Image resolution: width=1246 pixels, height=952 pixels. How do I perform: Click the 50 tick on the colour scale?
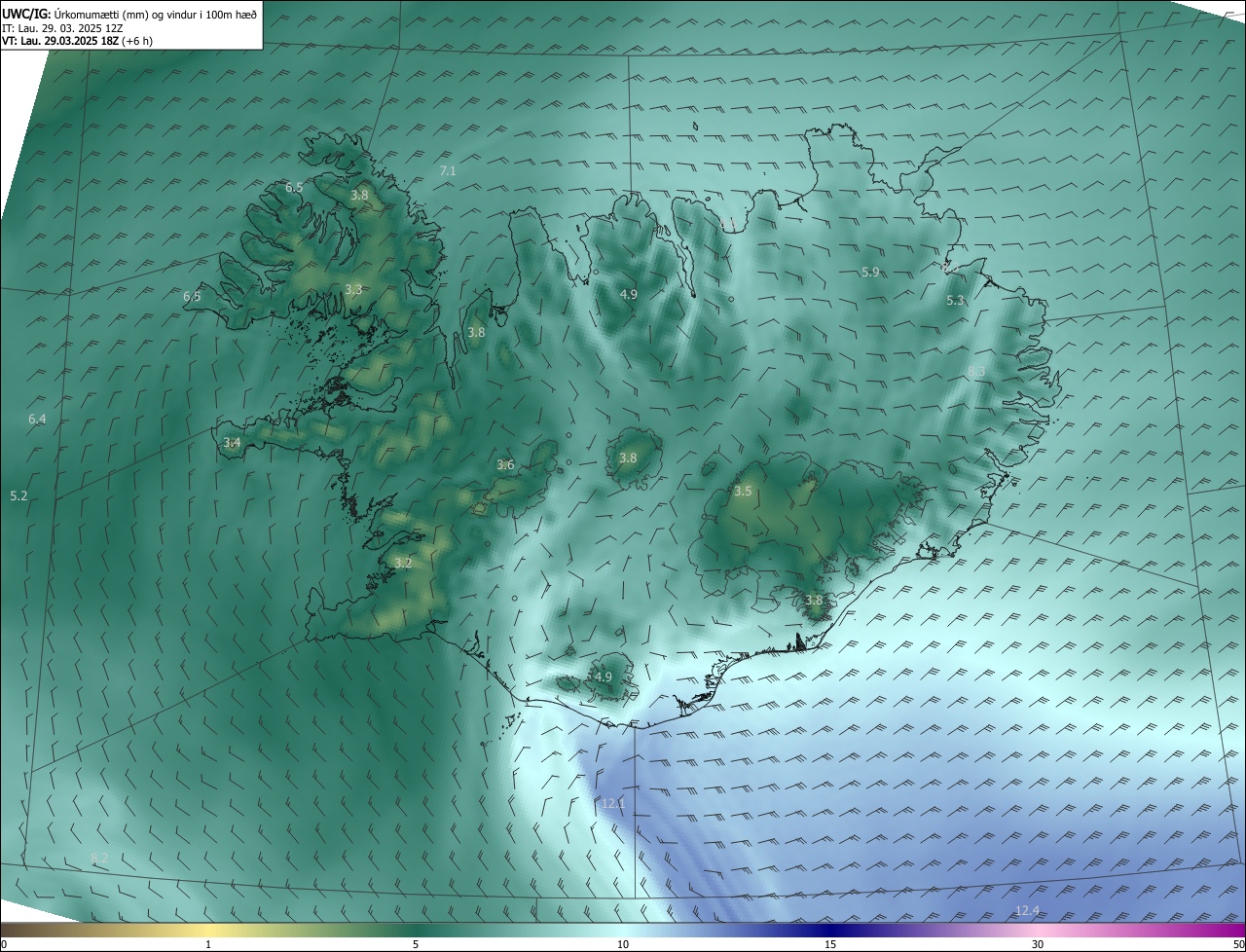pyautogui.click(x=1238, y=945)
